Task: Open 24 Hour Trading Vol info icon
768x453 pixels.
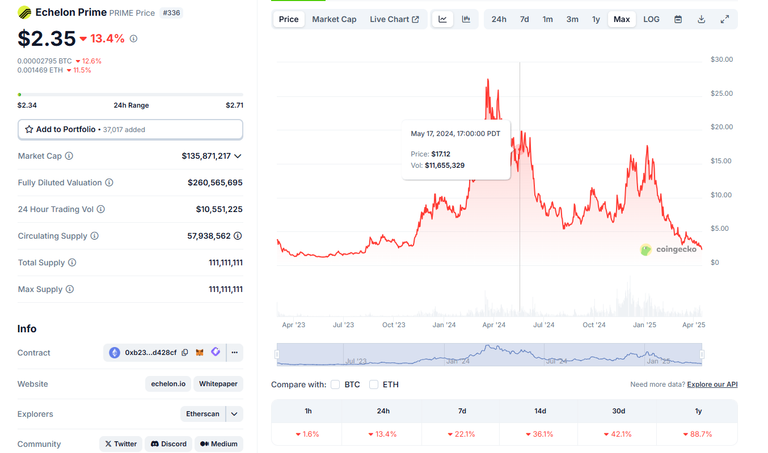Action: pos(100,209)
